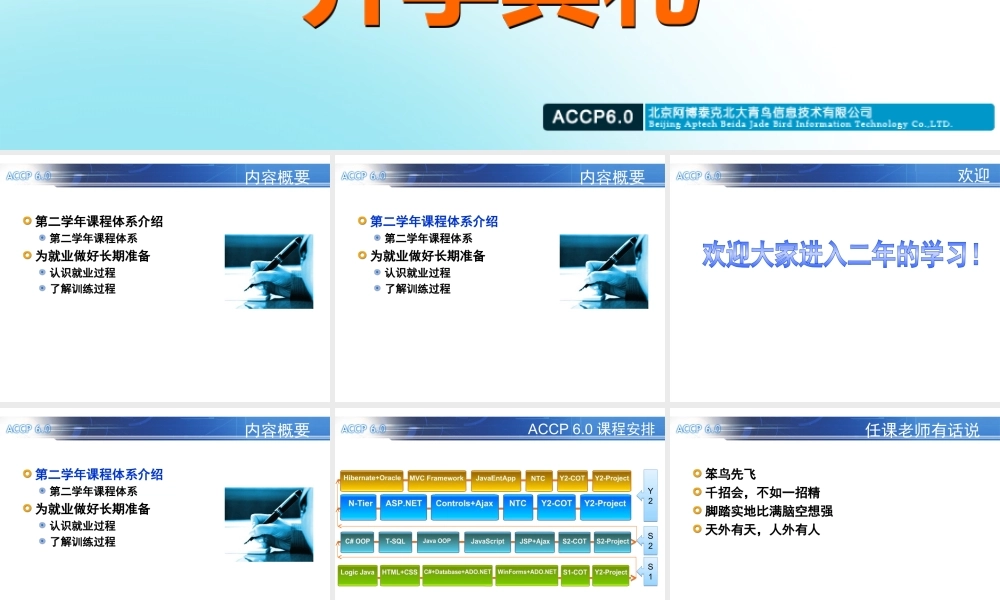1000x600 pixels.
Task: Click the C# OOP module block
Action: click(x=358, y=541)
